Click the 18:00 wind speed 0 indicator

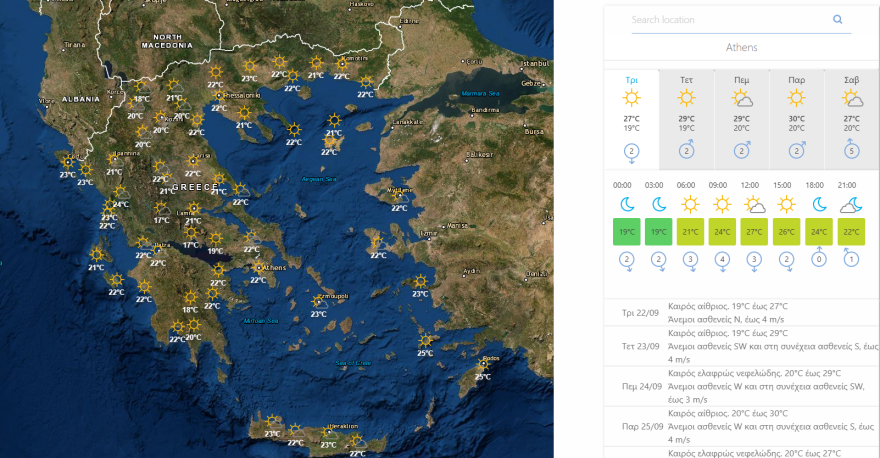(x=820, y=260)
